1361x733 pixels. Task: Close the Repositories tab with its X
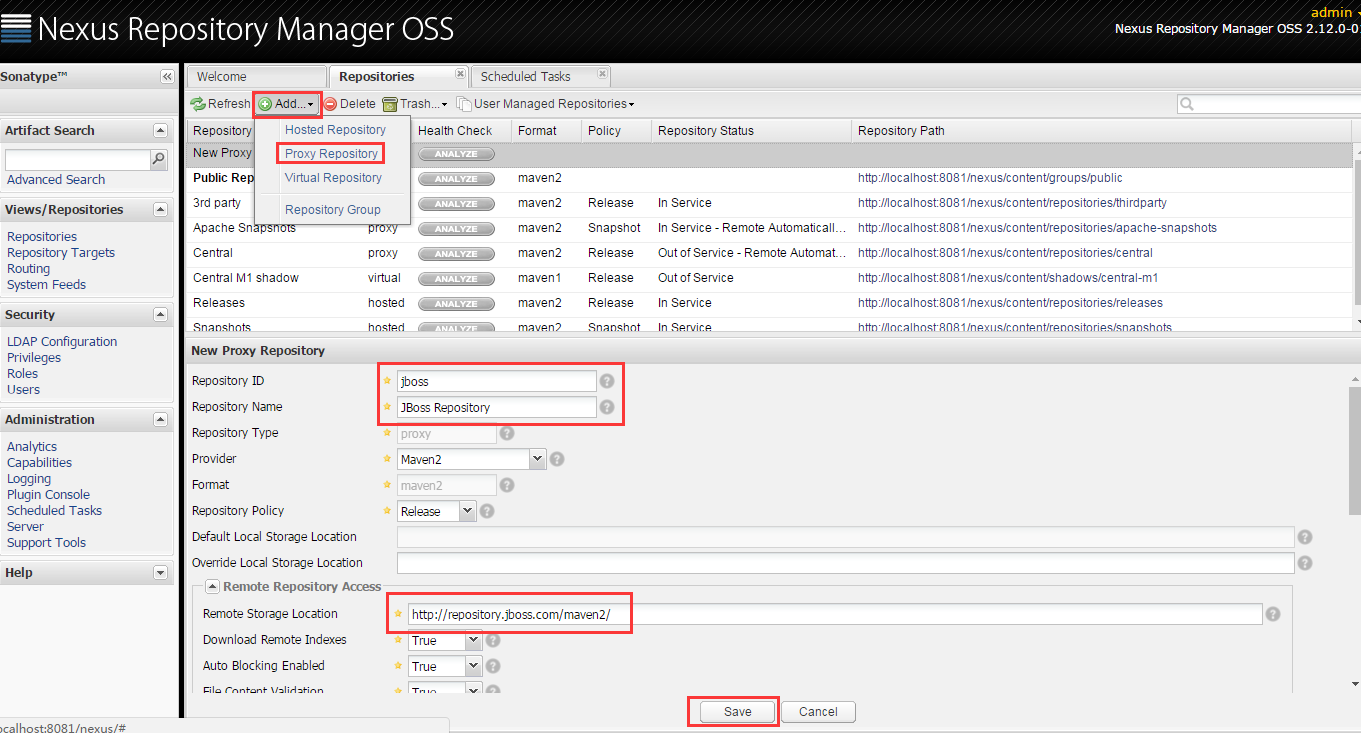coord(460,74)
